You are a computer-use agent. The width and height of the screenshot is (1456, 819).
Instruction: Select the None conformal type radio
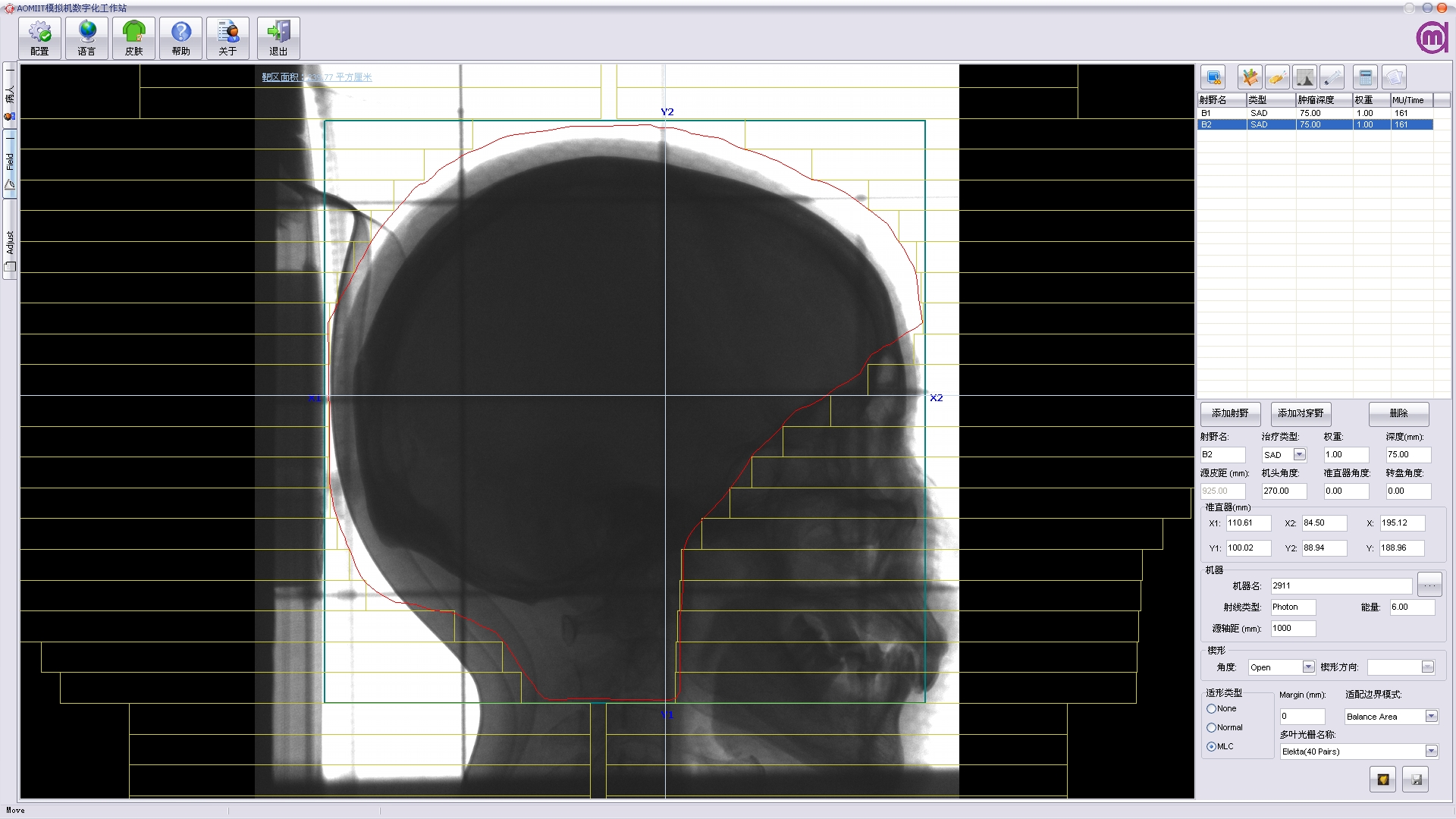tap(1211, 708)
